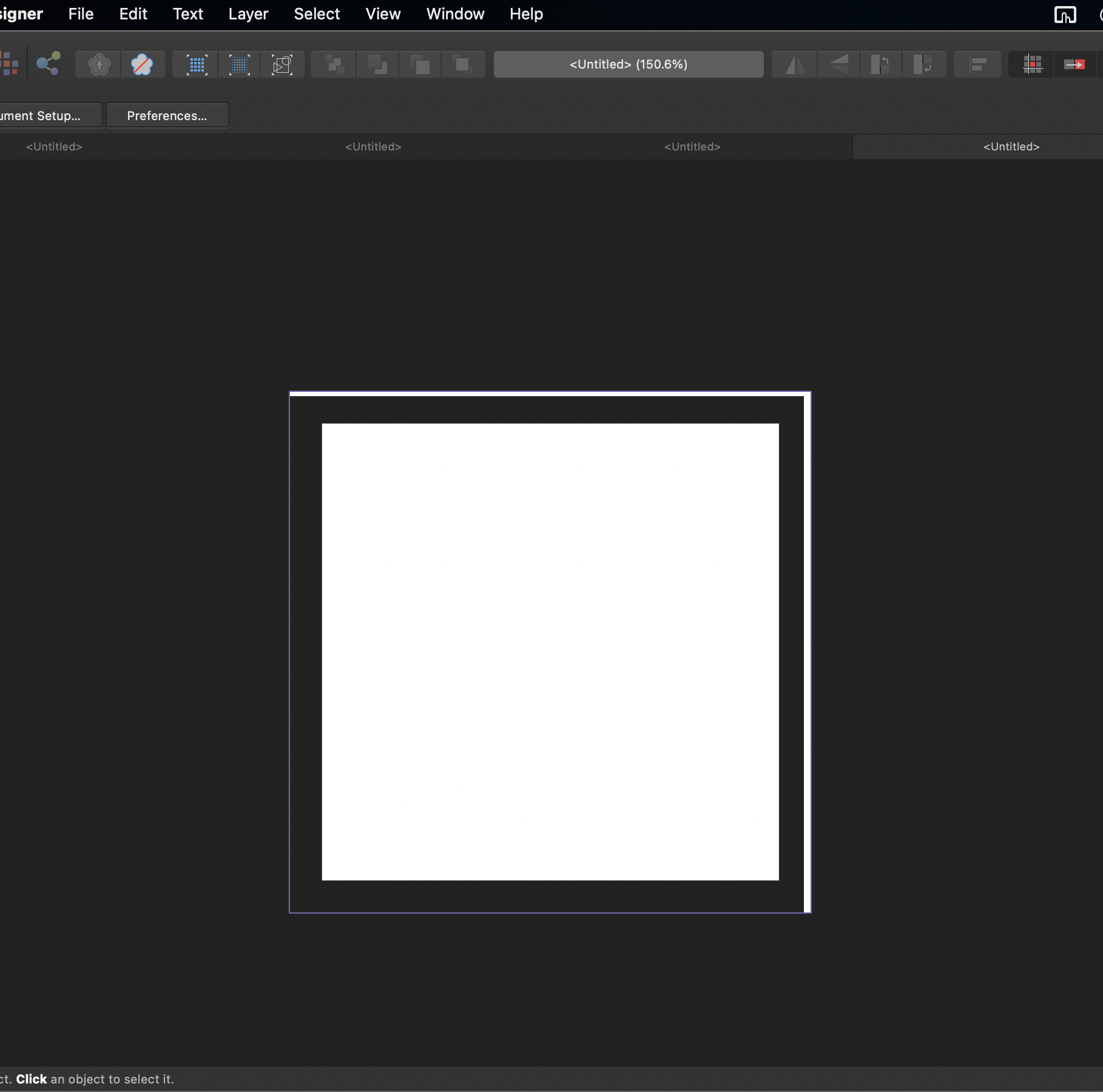Click Rotate Clockwise icon
This screenshot has width=1103, height=1092.
click(x=923, y=64)
